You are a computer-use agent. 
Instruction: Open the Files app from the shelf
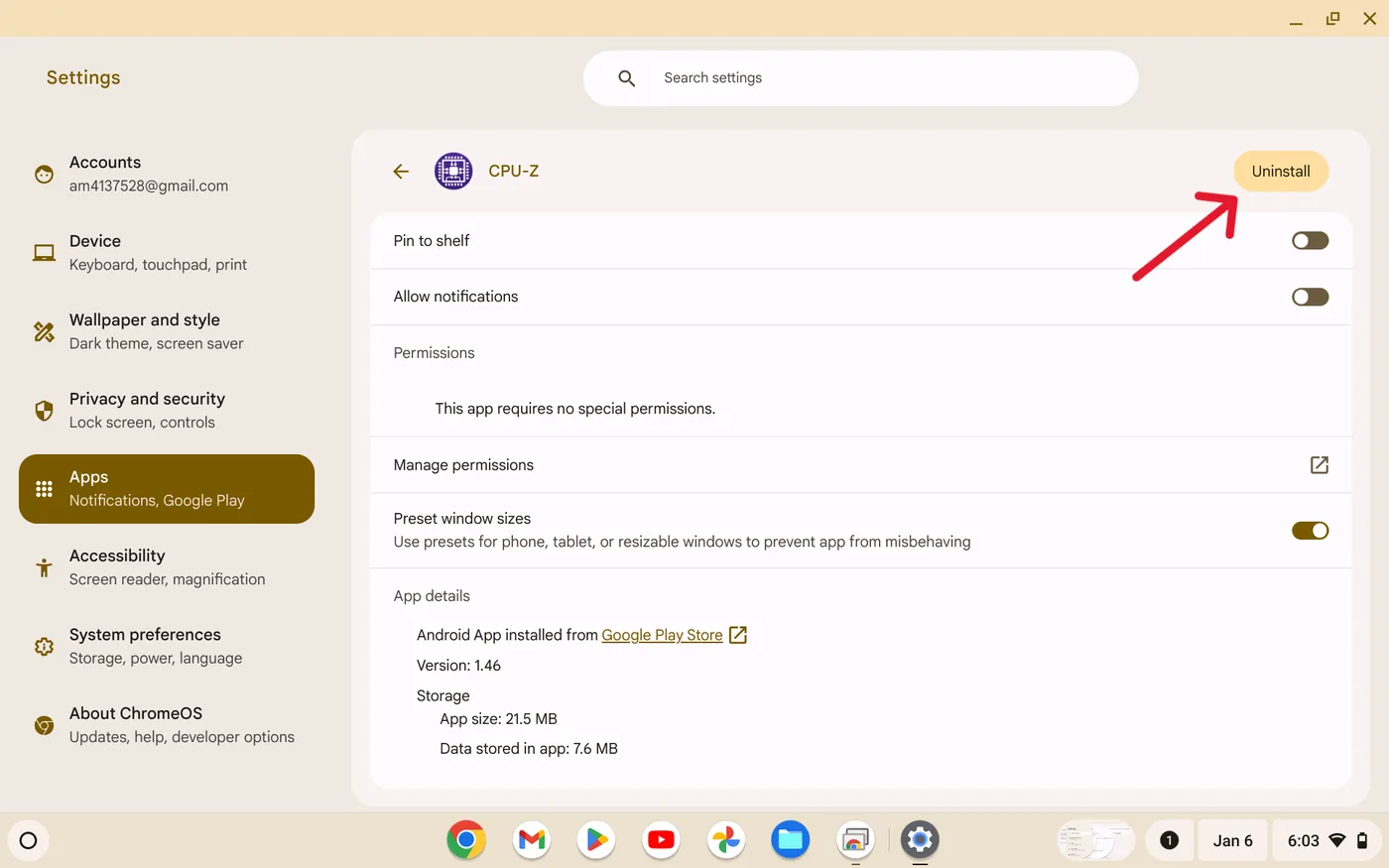tap(791, 840)
